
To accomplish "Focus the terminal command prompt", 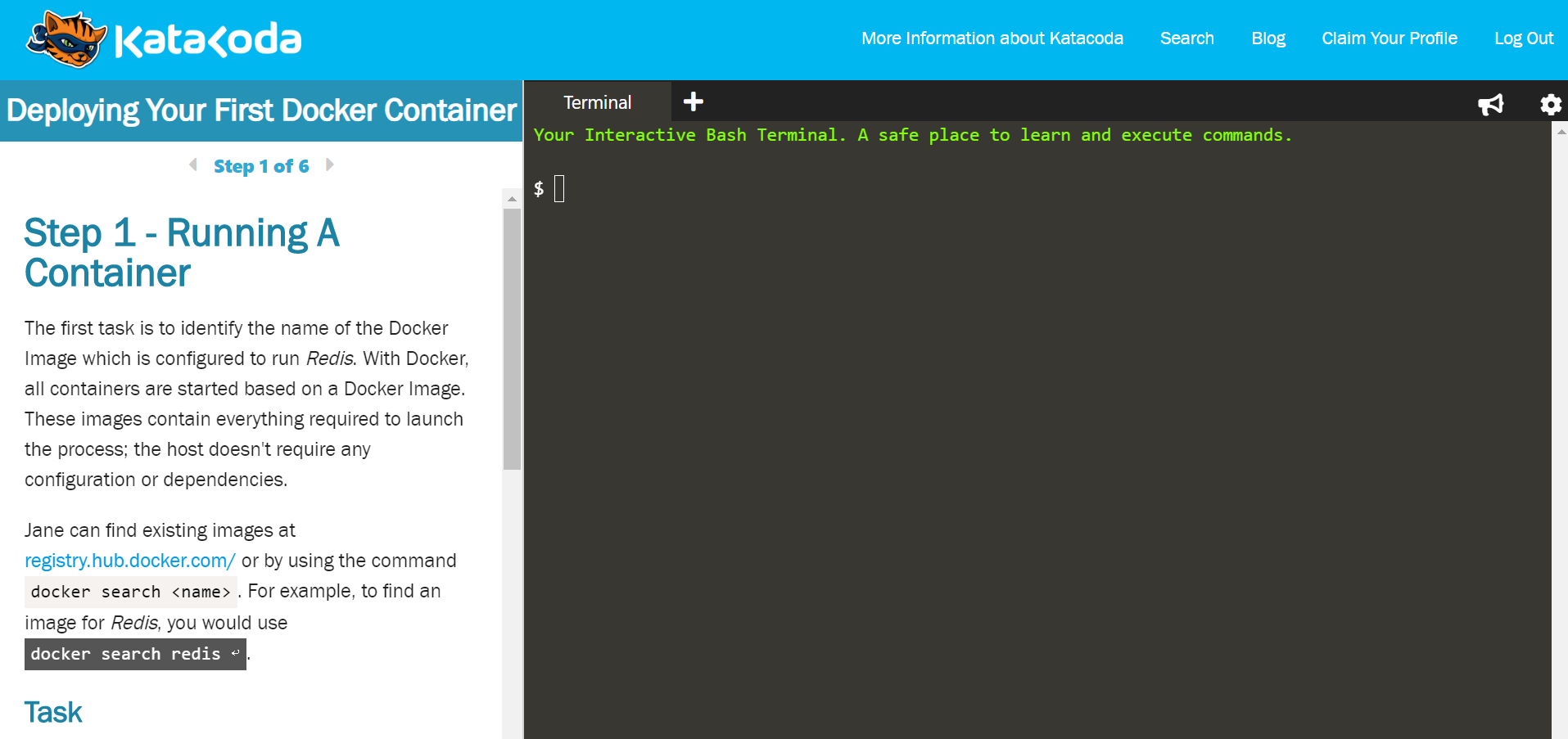I will (x=559, y=189).
